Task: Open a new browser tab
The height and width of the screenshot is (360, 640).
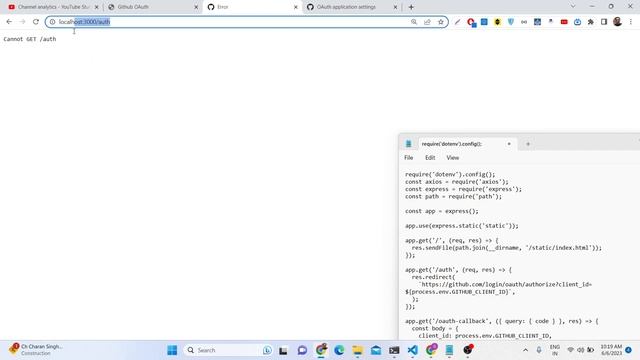Action: coord(411,7)
